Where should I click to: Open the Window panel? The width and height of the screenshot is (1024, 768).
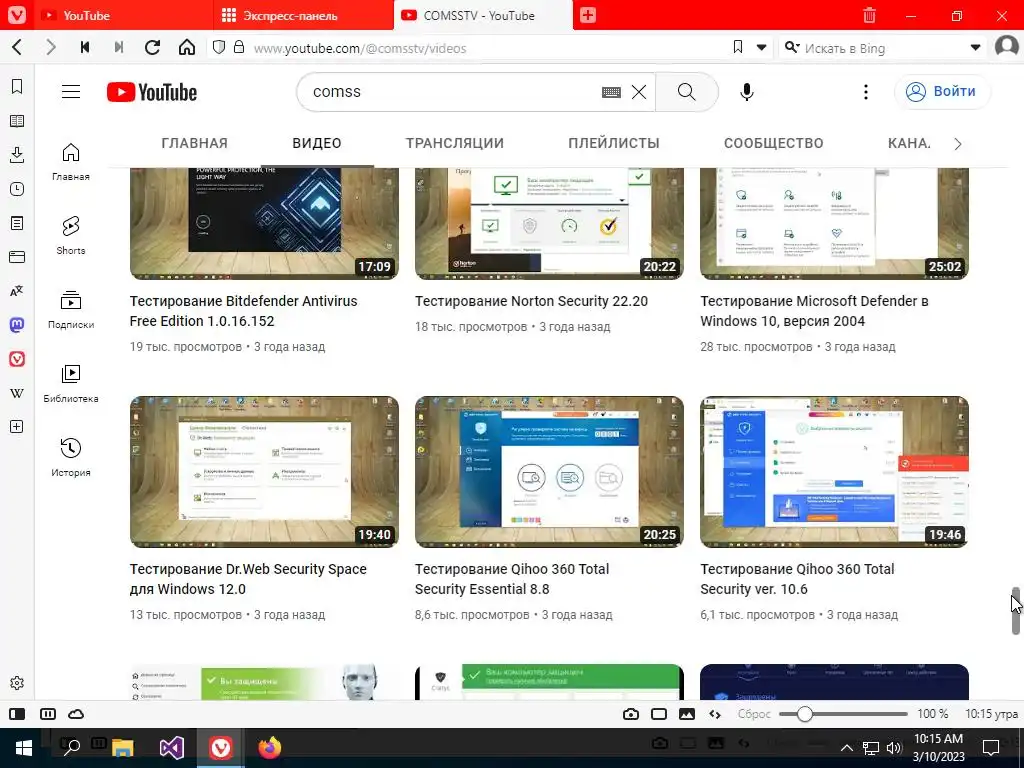coord(17,257)
